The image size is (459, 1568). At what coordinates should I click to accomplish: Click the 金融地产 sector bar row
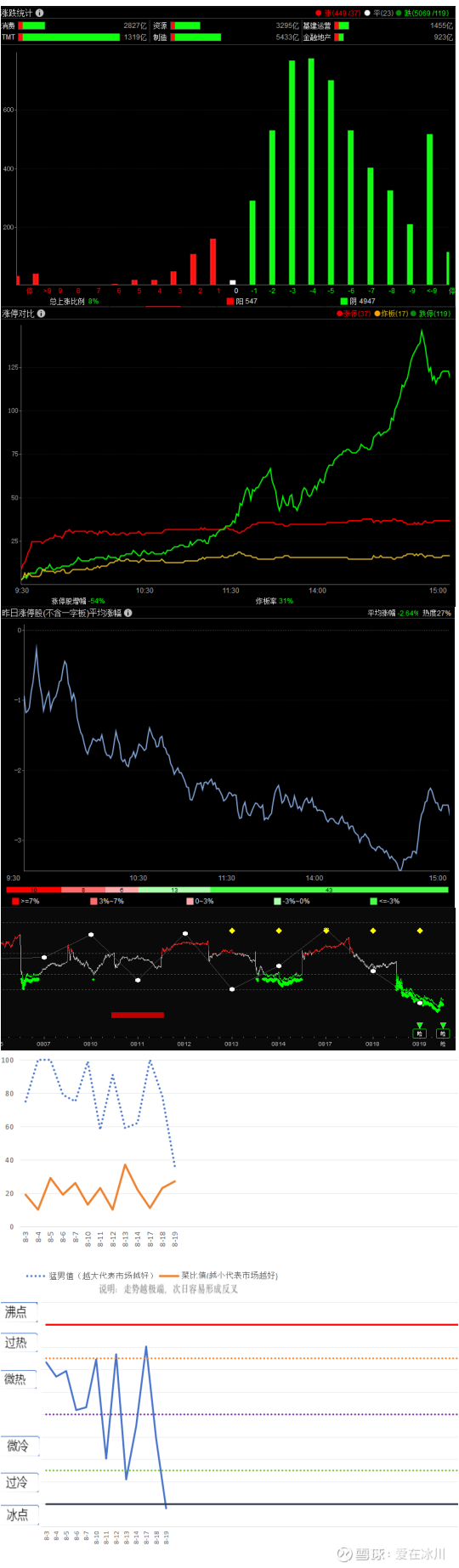378,37
